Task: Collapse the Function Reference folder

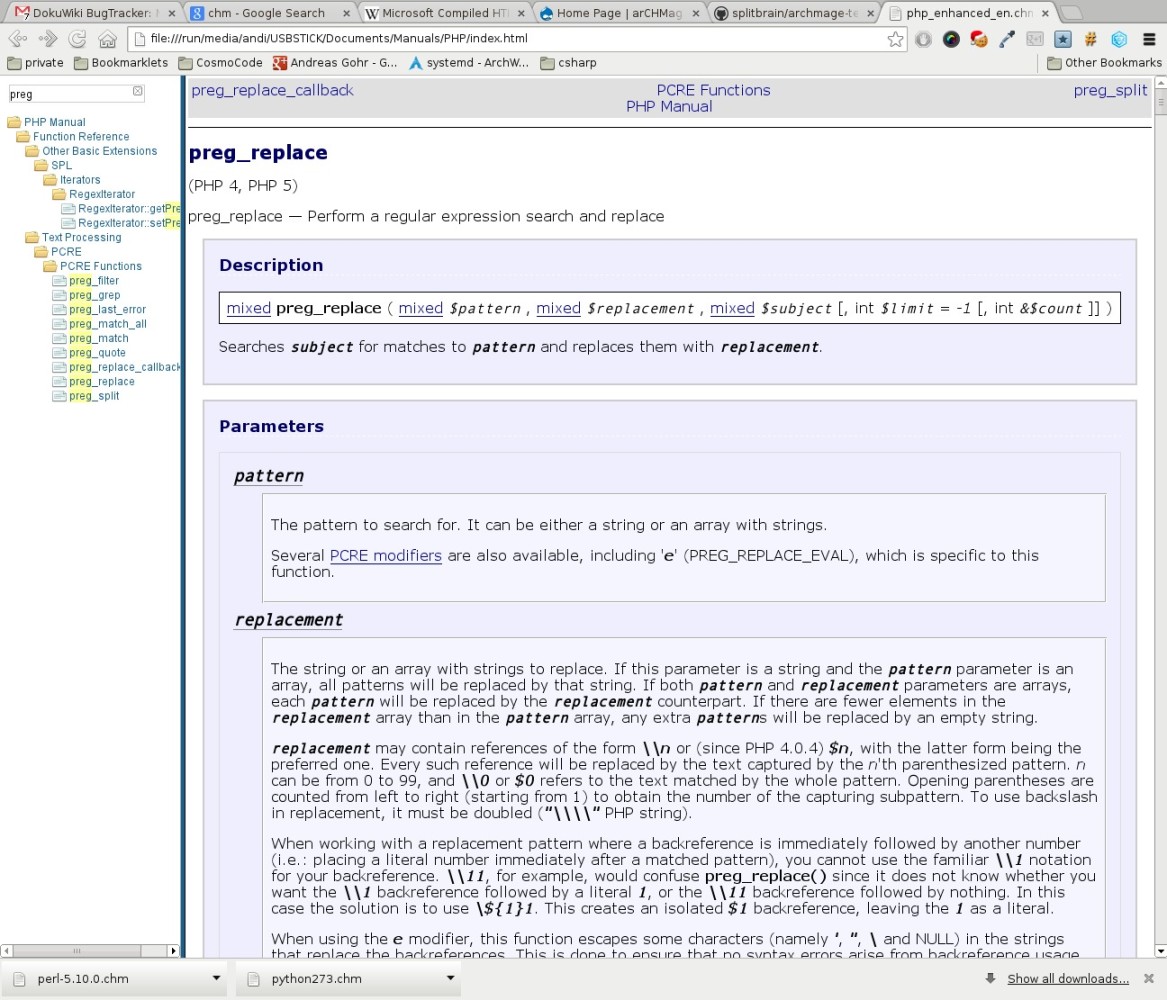Action: (x=23, y=137)
